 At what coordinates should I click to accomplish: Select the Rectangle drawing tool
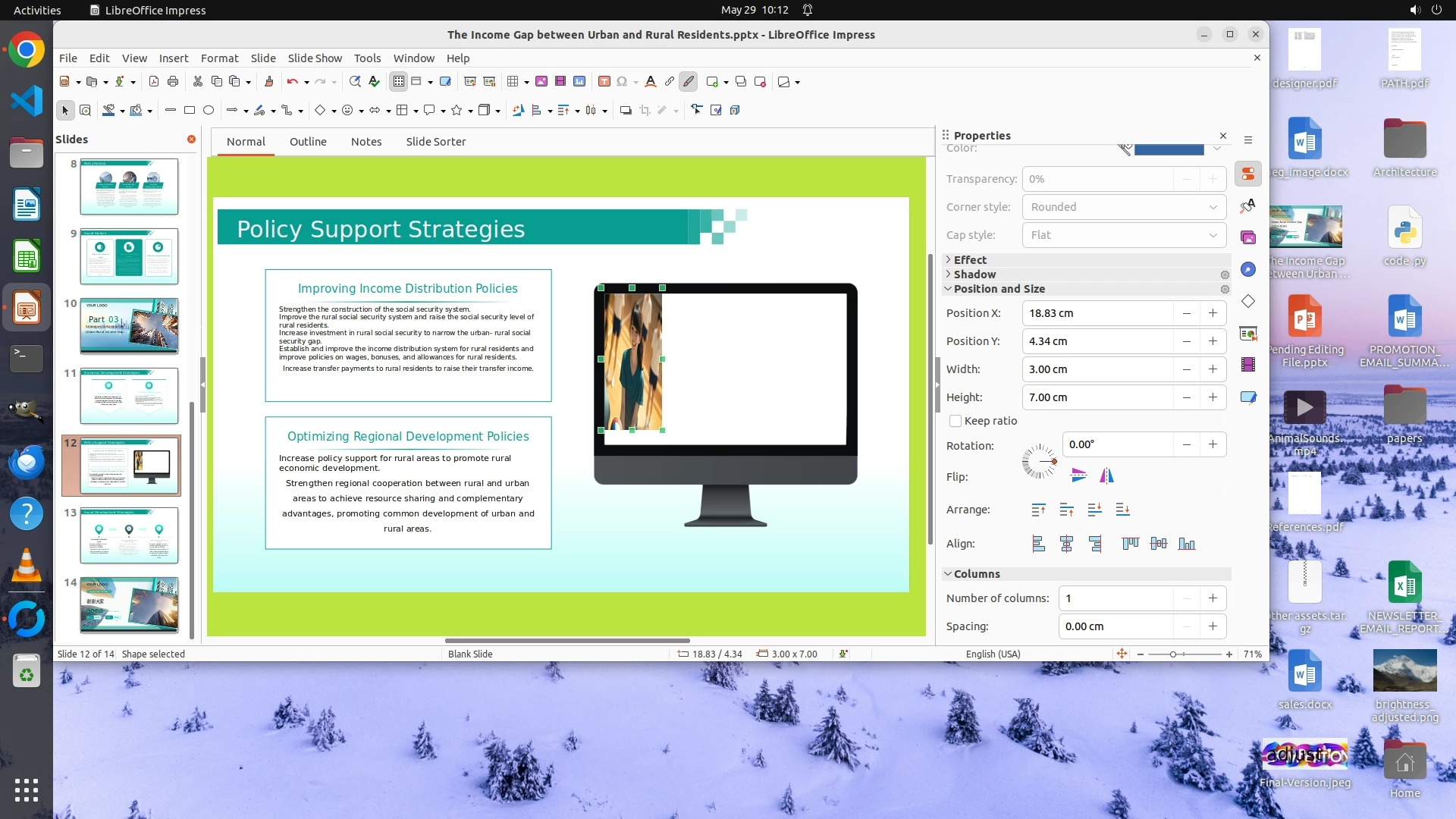tap(190, 111)
